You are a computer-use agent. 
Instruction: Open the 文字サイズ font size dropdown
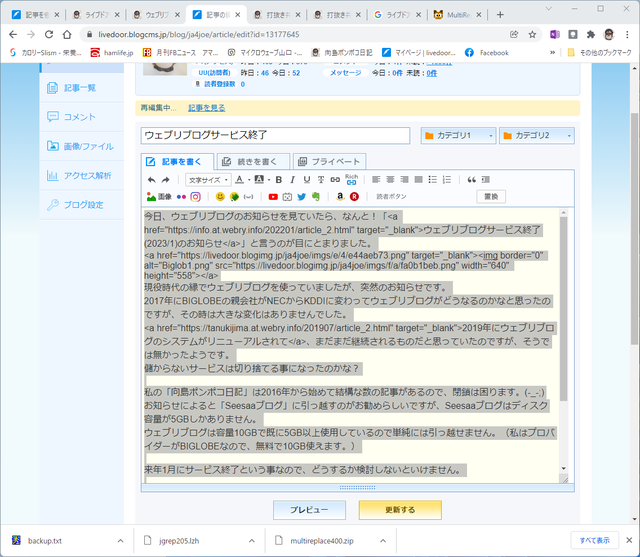[208, 180]
